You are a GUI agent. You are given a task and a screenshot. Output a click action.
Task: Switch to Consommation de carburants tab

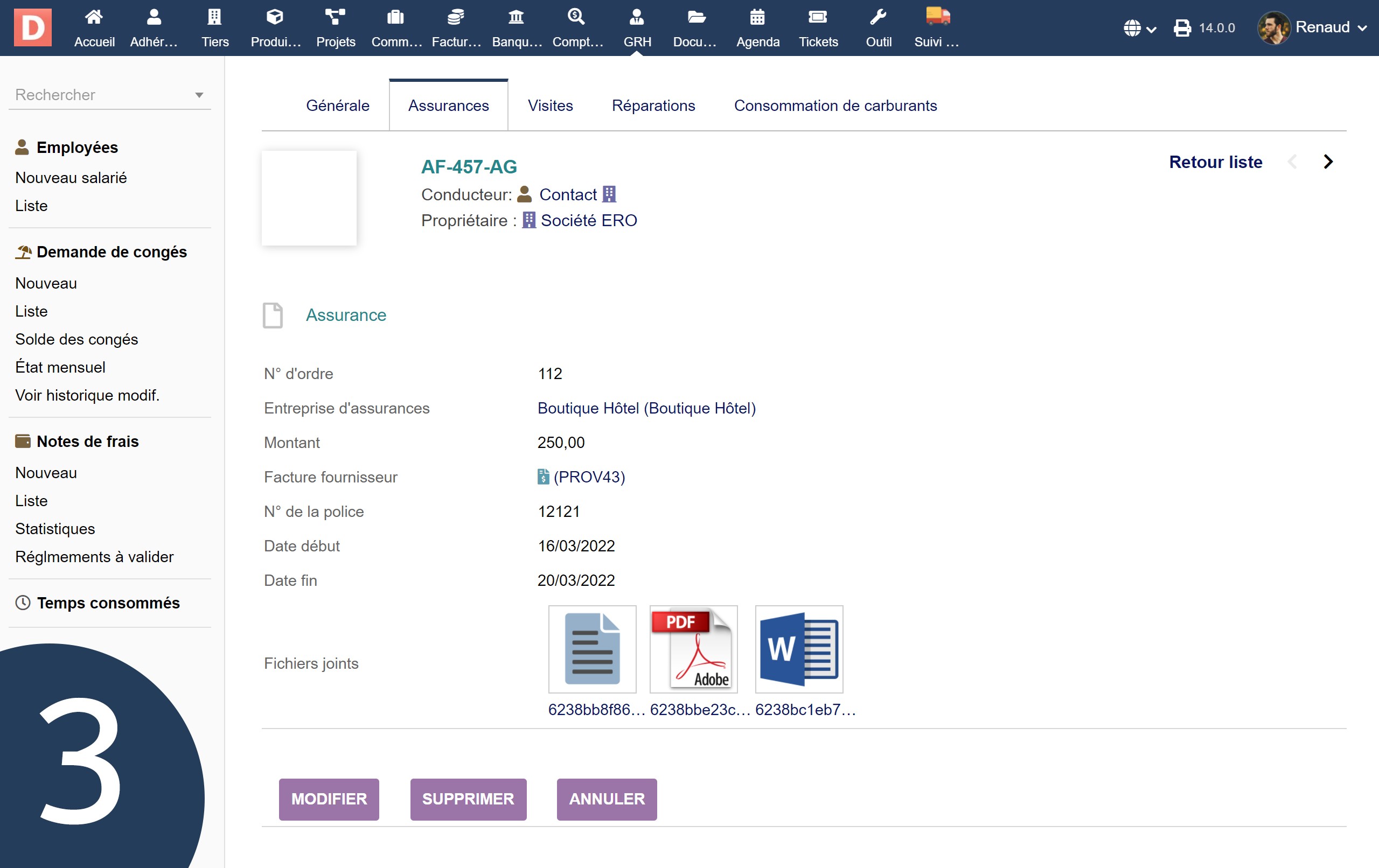coord(835,106)
